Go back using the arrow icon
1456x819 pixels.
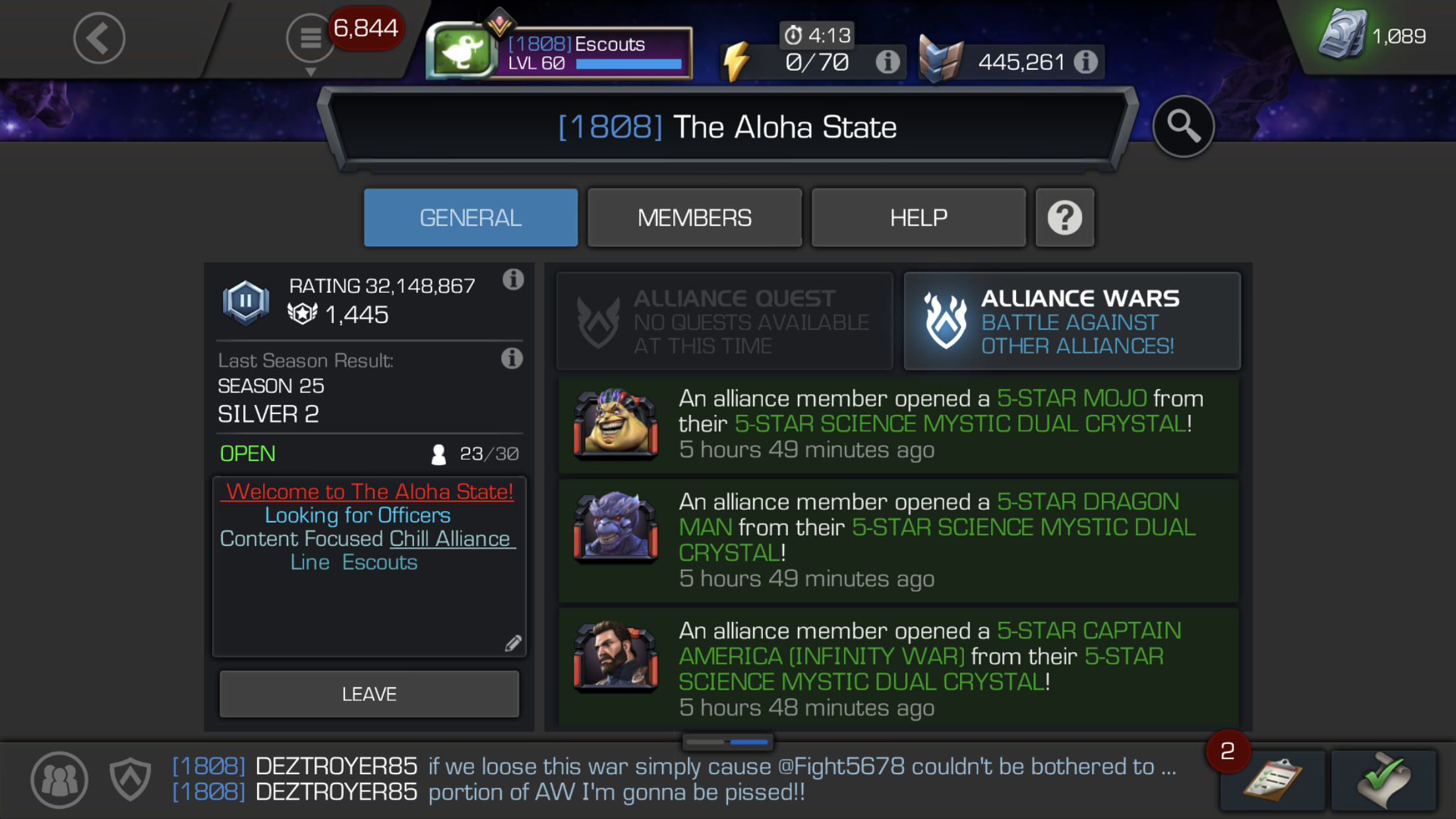pos(99,38)
